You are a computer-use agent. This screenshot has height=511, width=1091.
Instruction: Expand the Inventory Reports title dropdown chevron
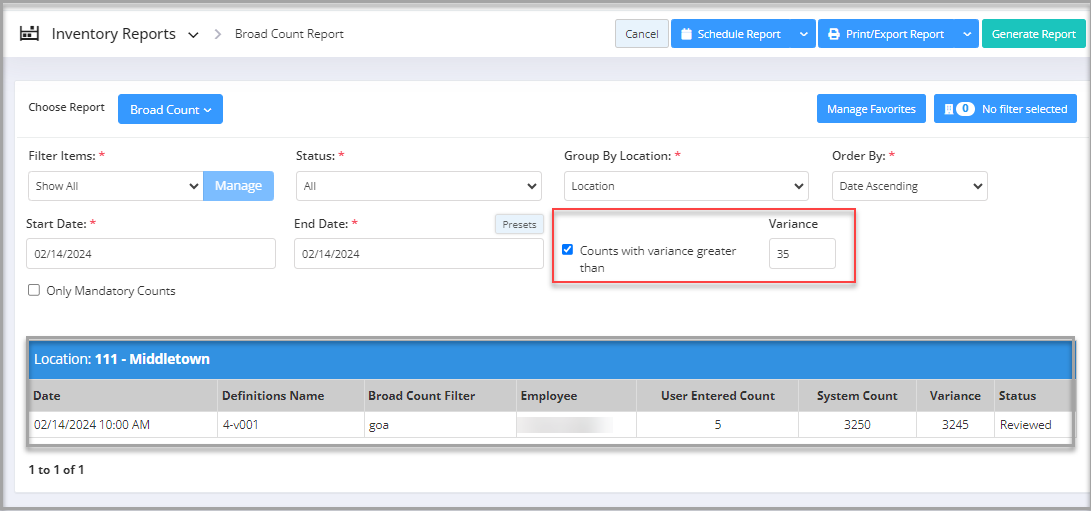pos(194,35)
